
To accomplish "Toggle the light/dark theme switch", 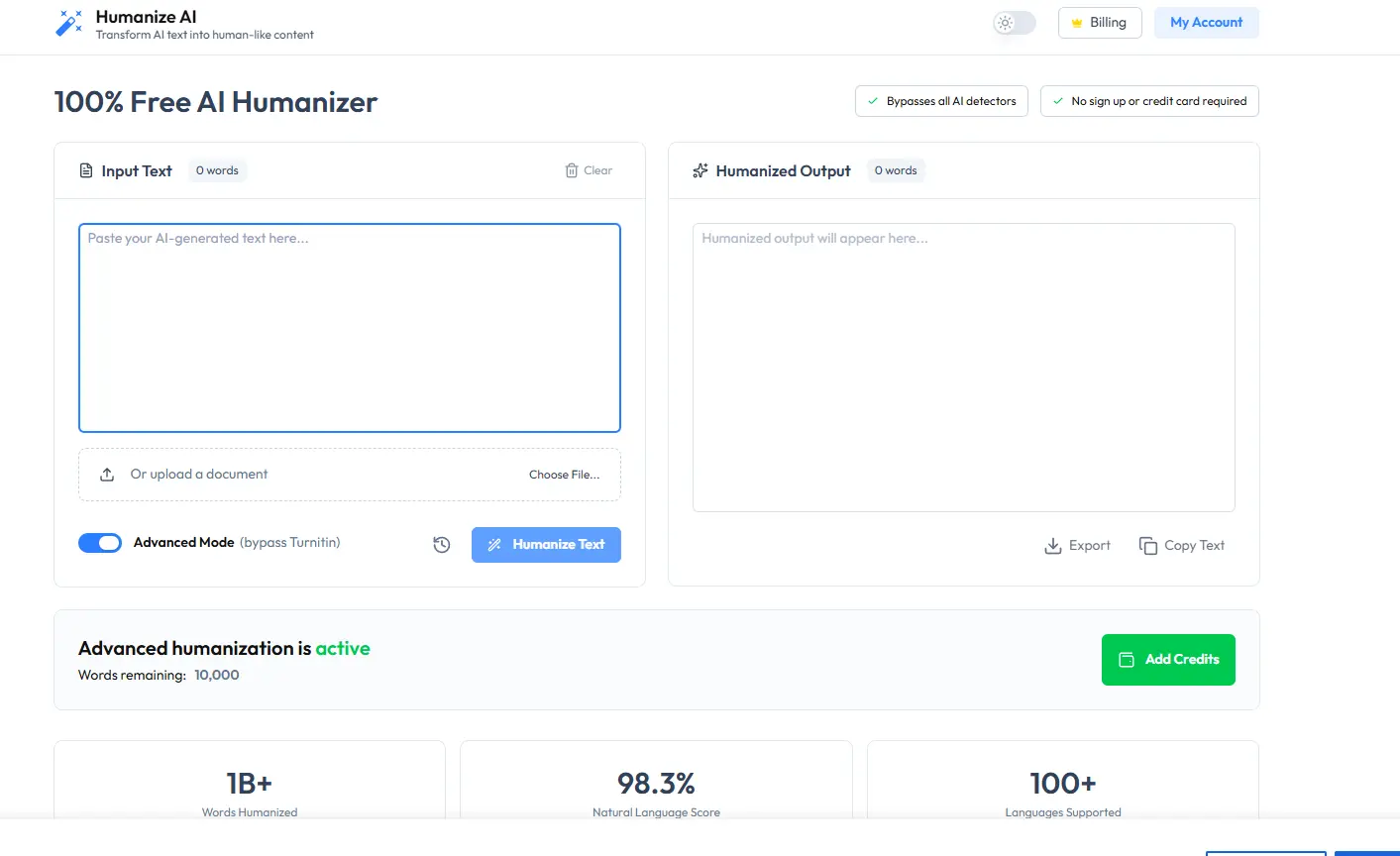I will click(x=1015, y=23).
